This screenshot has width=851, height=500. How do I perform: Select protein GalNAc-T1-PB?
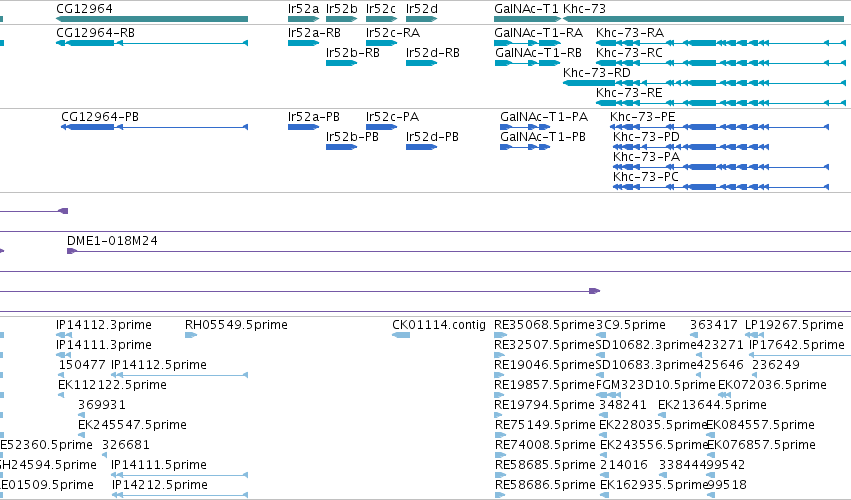543,137
